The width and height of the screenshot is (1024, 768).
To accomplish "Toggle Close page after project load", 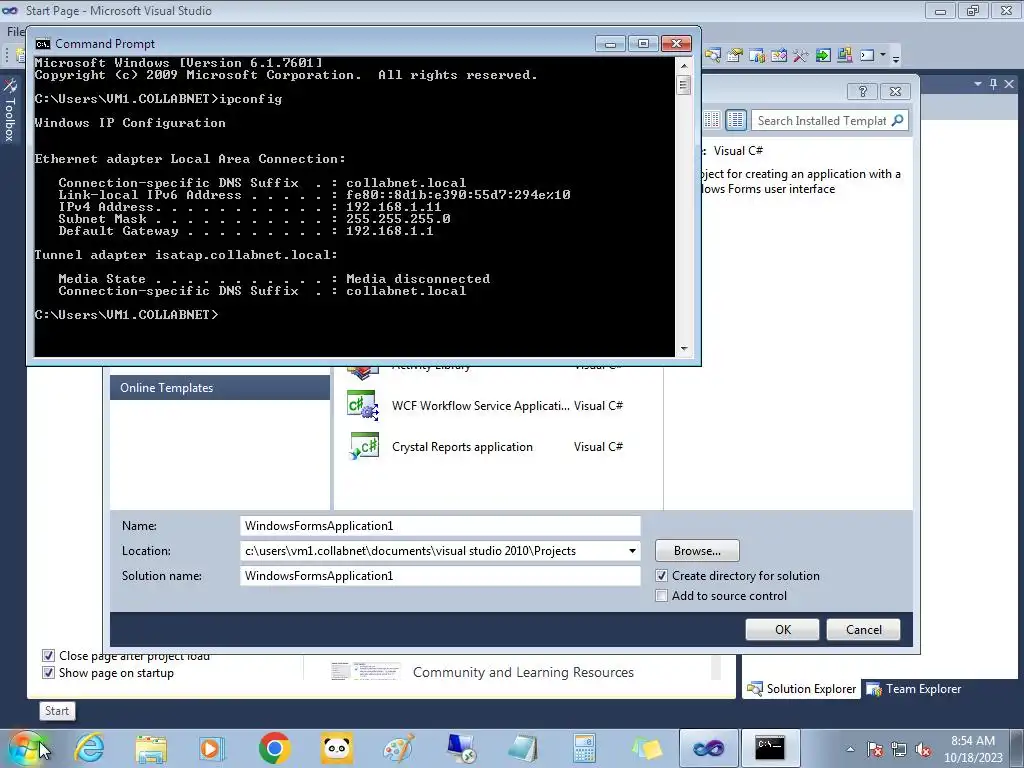I will (x=48, y=656).
